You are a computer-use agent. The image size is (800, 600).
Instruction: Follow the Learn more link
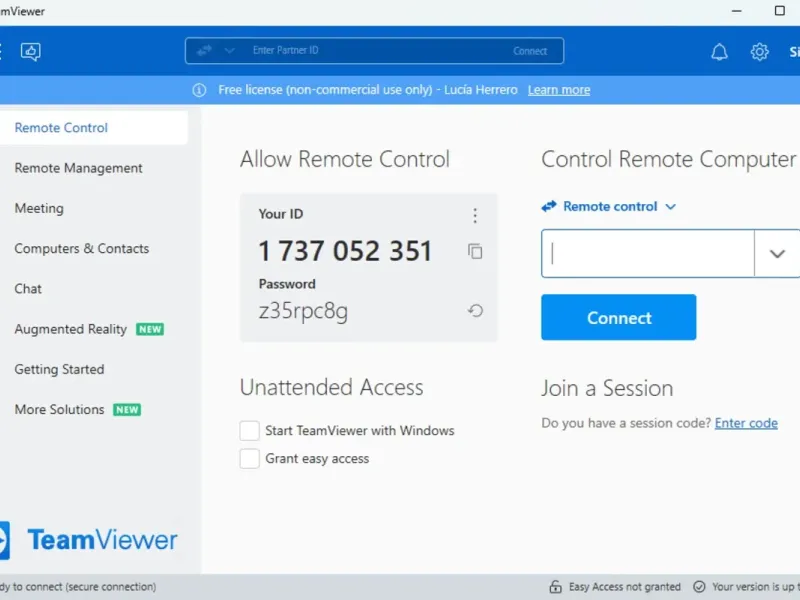559,90
